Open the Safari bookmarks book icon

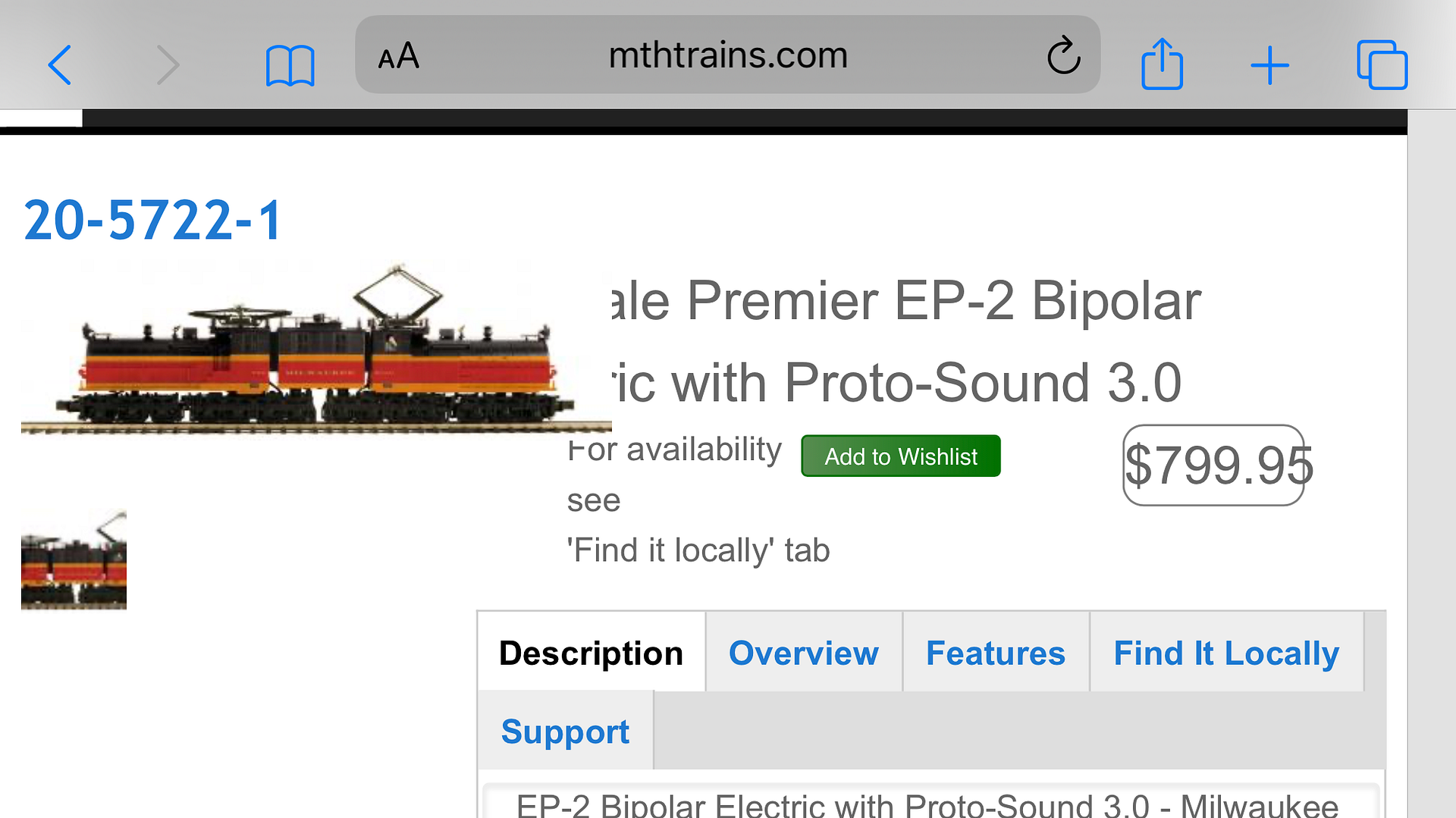click(290, 66)
